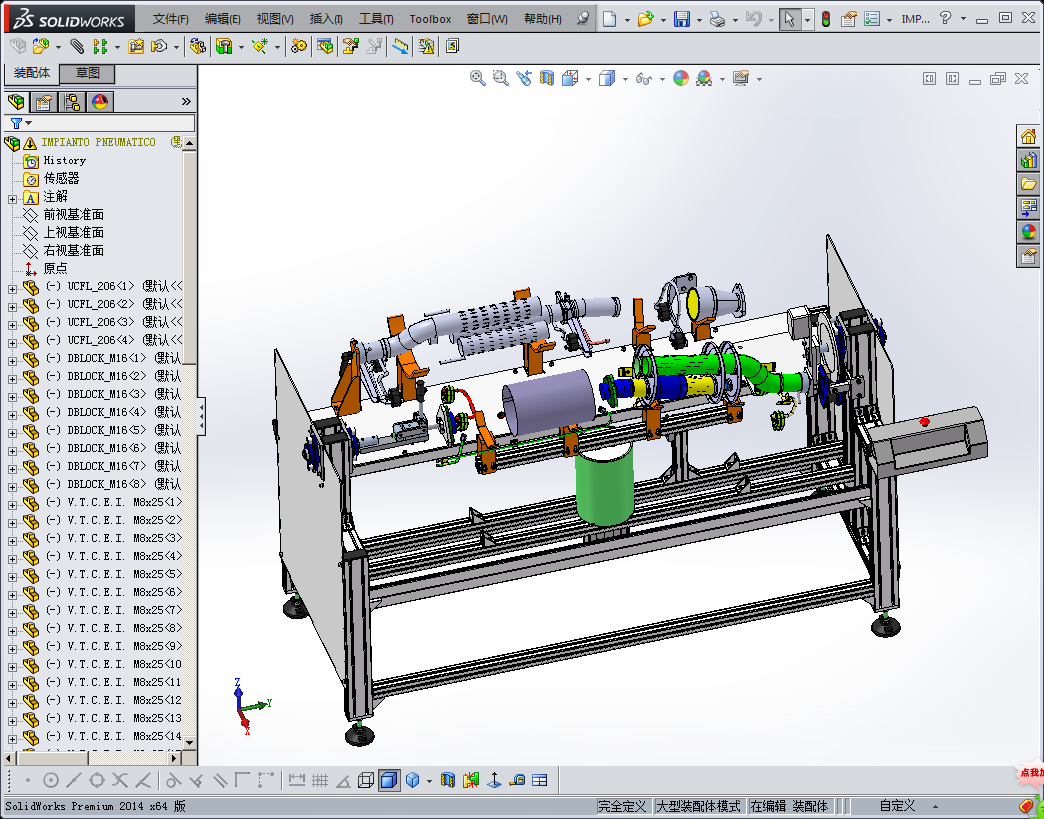Click the Exploded View icon
Image resolution: width=1044 pixels, height=819 pixels.
tap(350, 46)
